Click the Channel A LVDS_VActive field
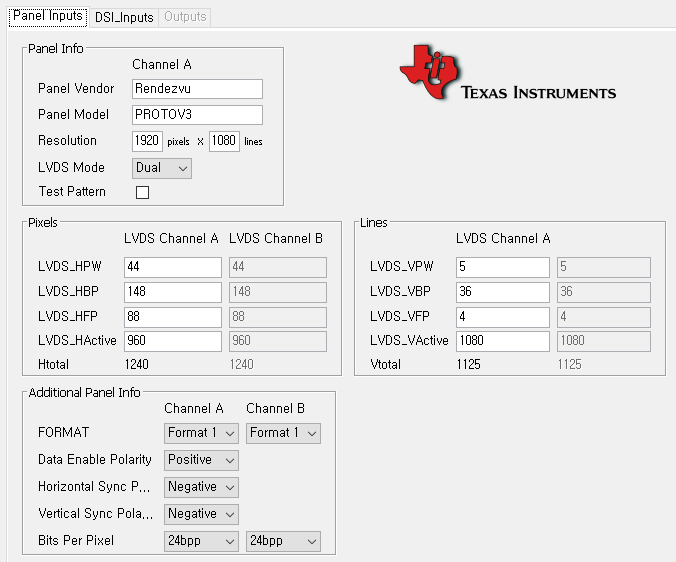Viewport: 676px width, 562px height. pyautogui.click(x=503, y=341)
